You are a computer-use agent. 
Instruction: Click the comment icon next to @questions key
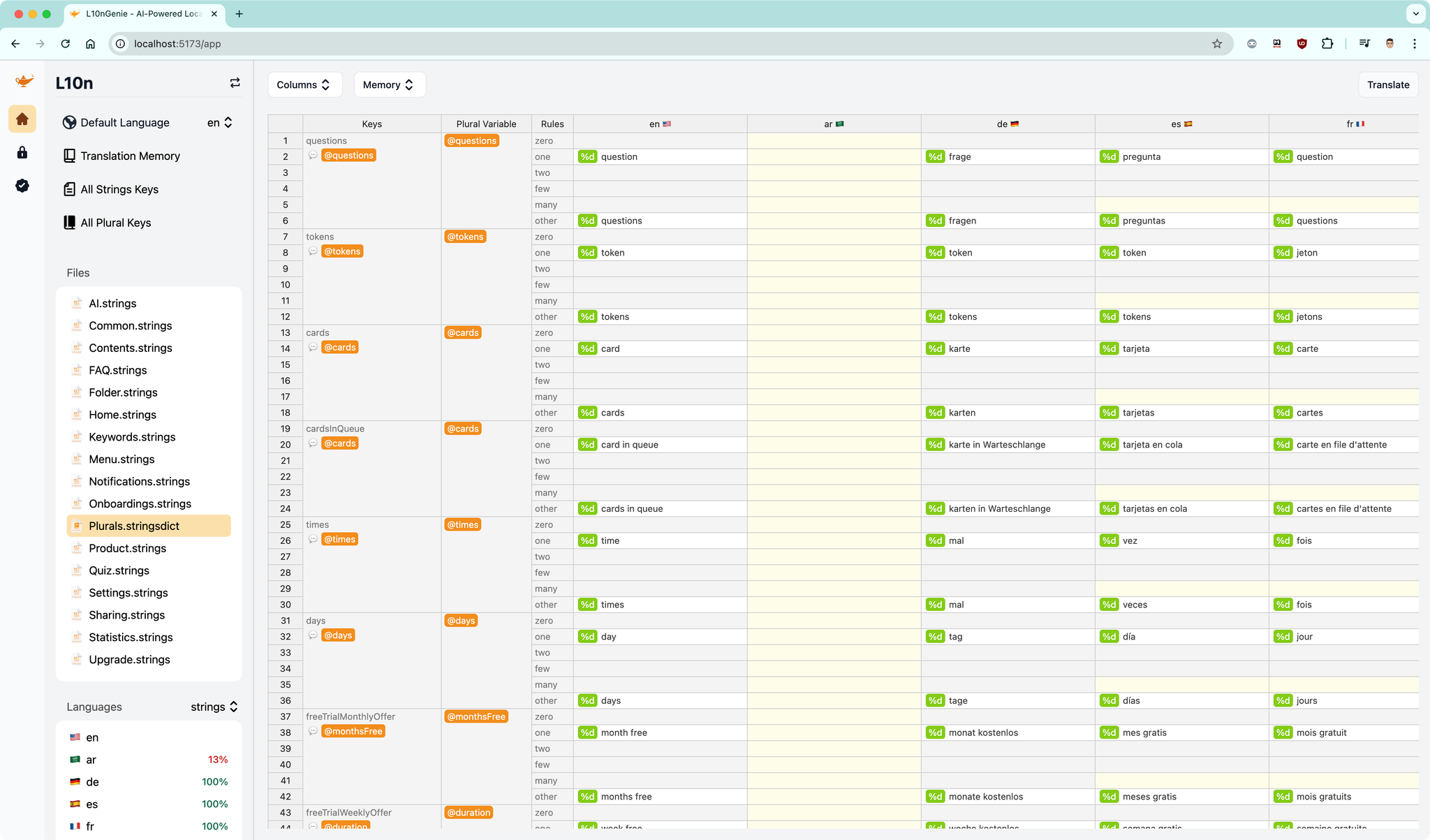coord(313,155)
